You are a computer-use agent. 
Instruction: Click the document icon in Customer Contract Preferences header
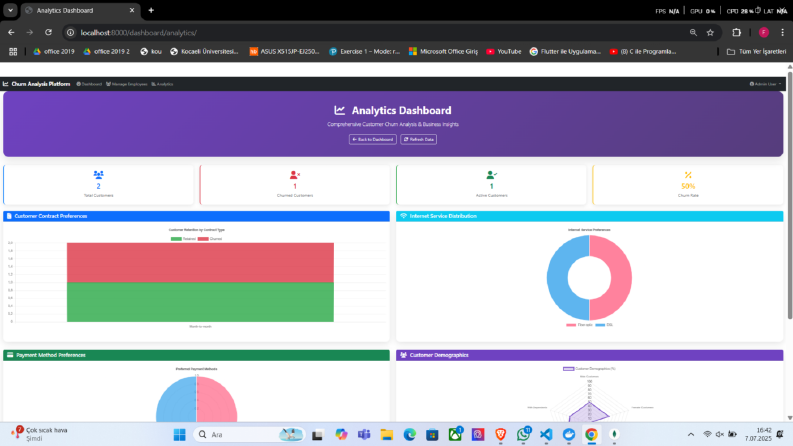point(9,216)
